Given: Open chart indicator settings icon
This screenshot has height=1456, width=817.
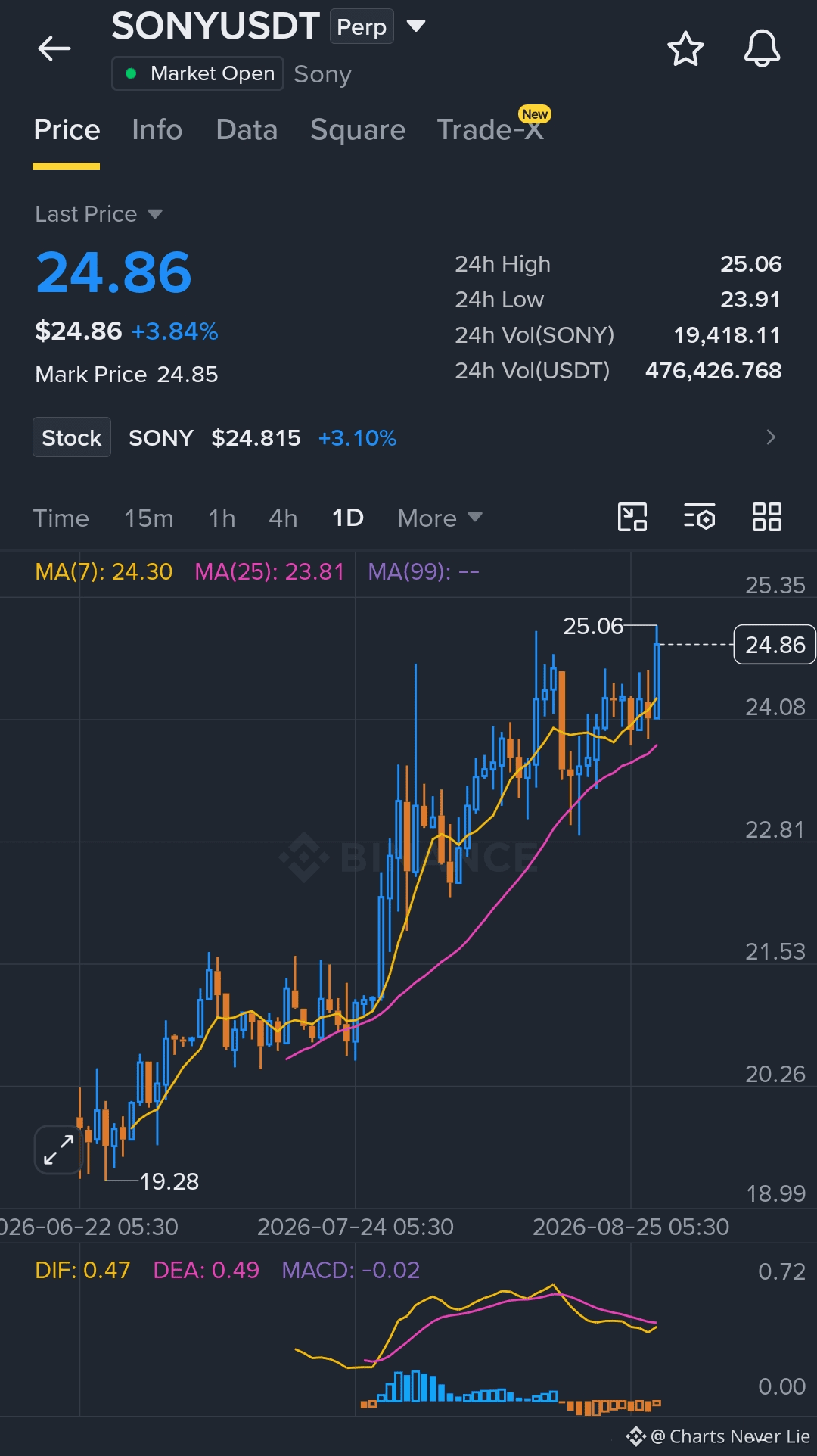Looking at the screenshot, I should (x=700, y=518).
